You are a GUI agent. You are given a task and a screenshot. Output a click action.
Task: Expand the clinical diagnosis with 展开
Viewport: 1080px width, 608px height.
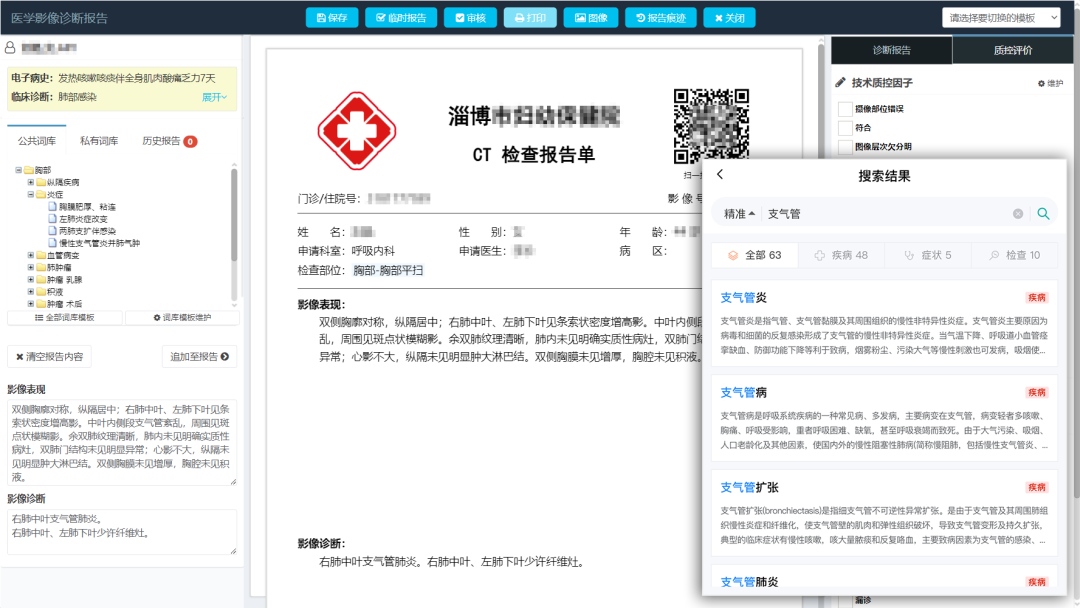(215, 97)
